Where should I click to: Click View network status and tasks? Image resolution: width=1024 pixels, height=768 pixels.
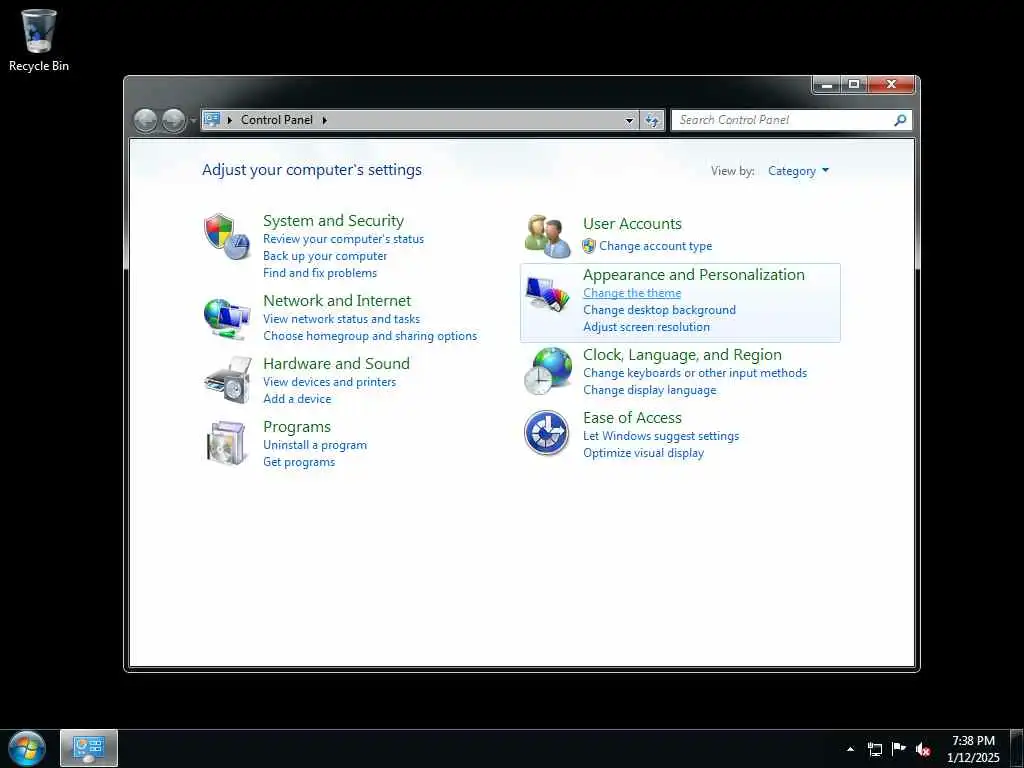[342, 319]
